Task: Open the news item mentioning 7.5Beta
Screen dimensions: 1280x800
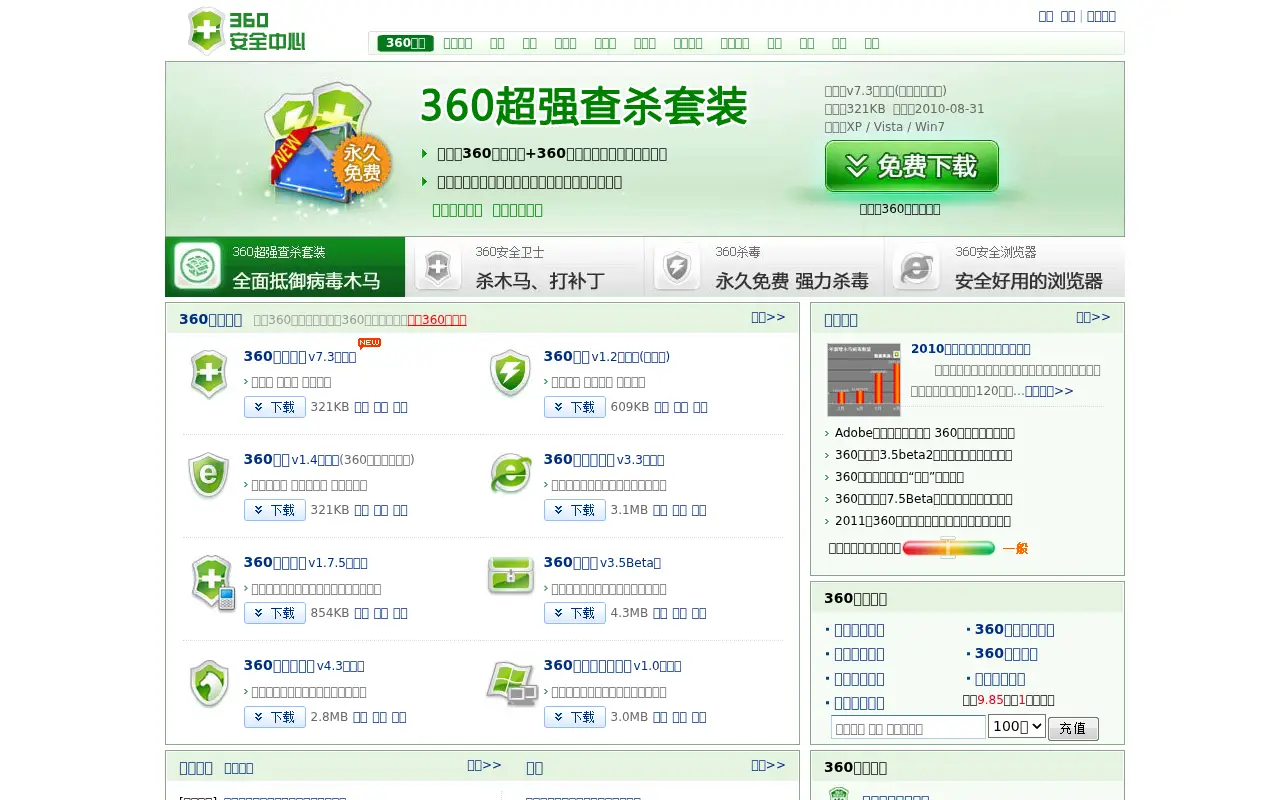Action: (x=924, y=499)
